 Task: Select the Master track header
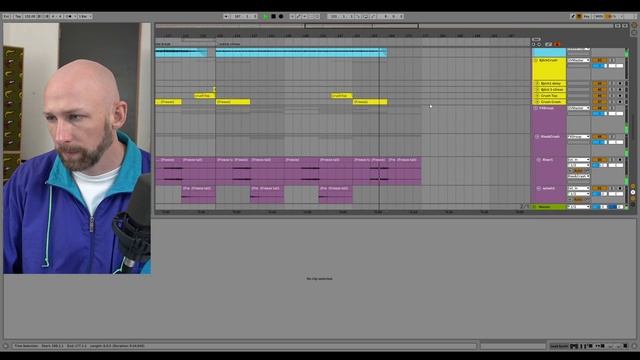coord(549,207)
